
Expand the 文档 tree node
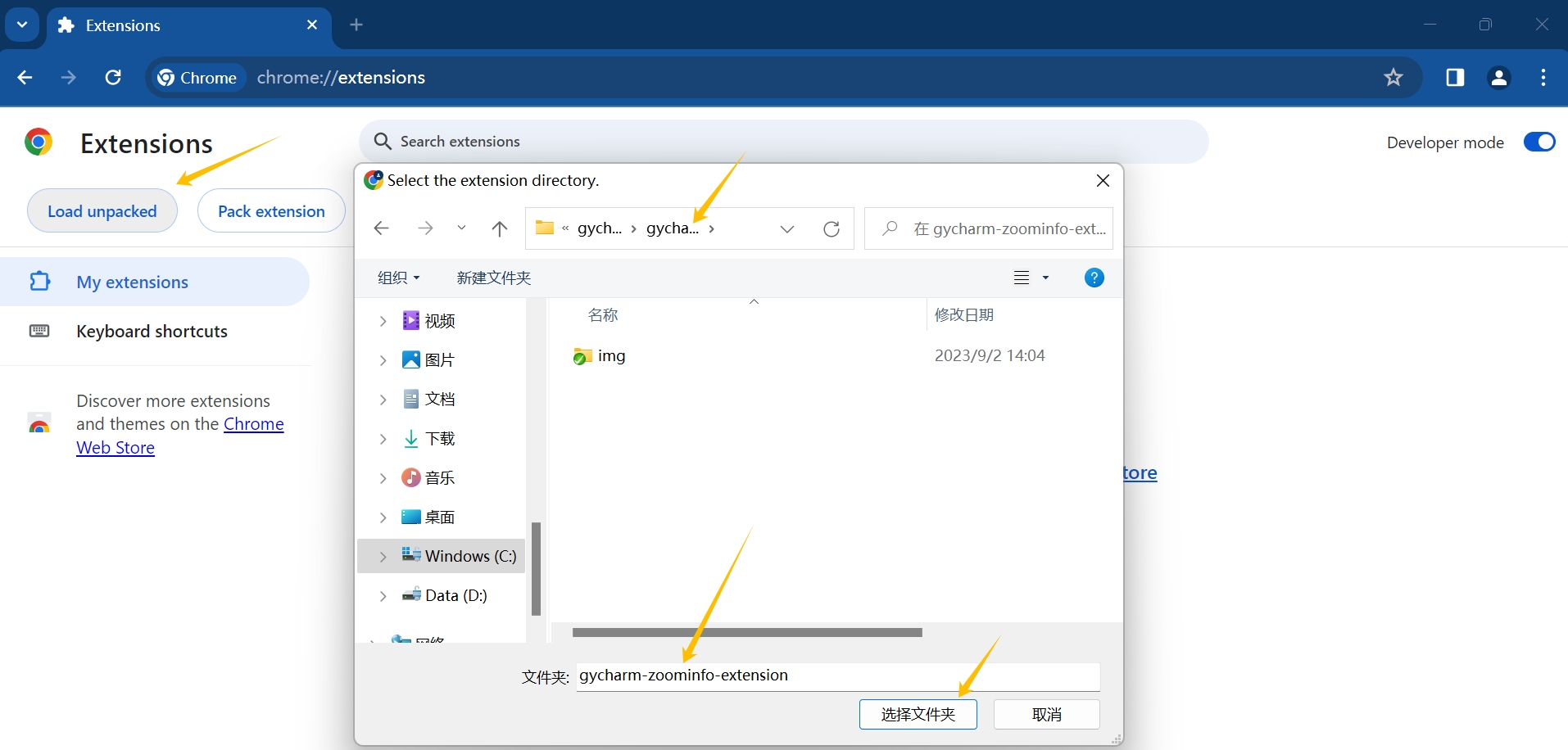pos(383,400)
